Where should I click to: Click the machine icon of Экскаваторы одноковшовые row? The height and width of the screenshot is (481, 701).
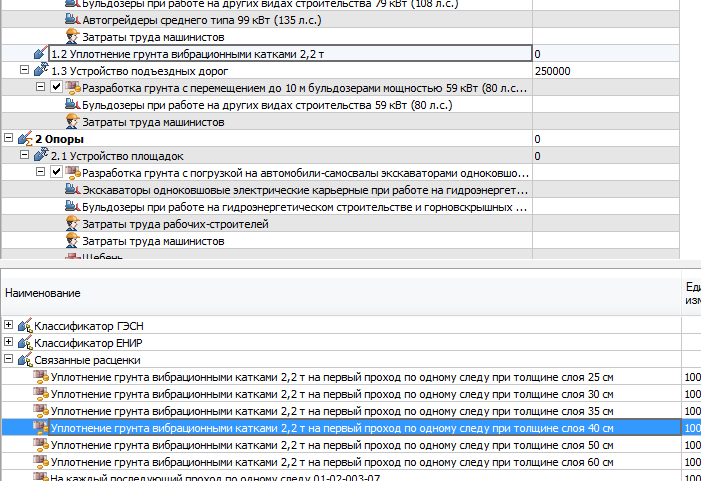72,189
